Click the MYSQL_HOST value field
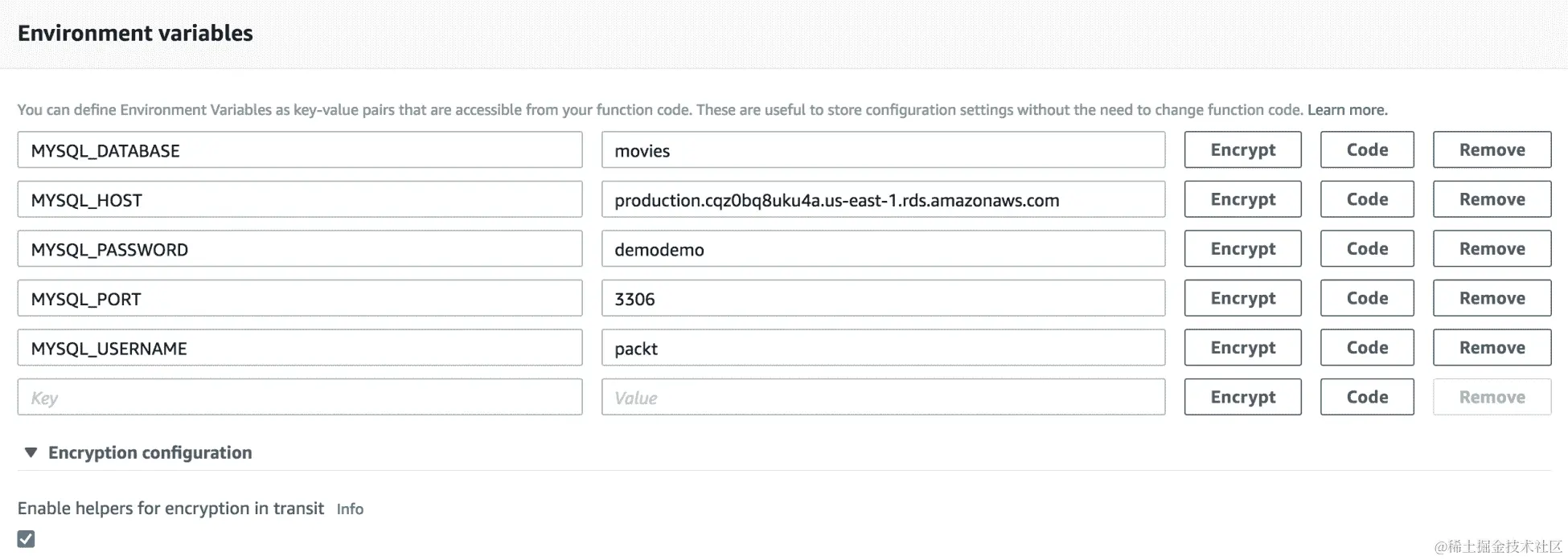This screenshot has height=560, width=1568. tap(882, 199)
